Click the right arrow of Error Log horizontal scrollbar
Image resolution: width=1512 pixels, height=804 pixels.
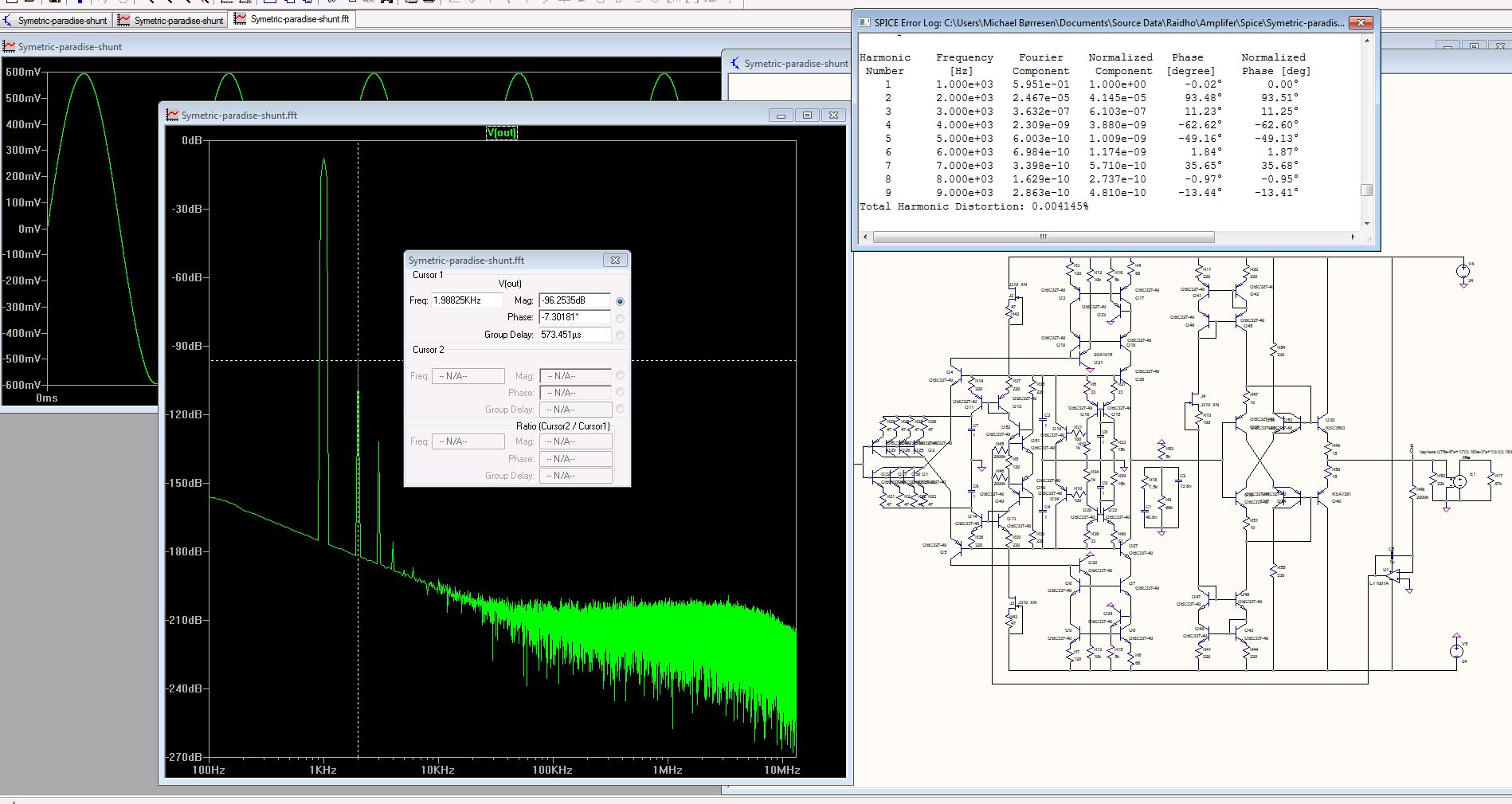coord(1353,237)
